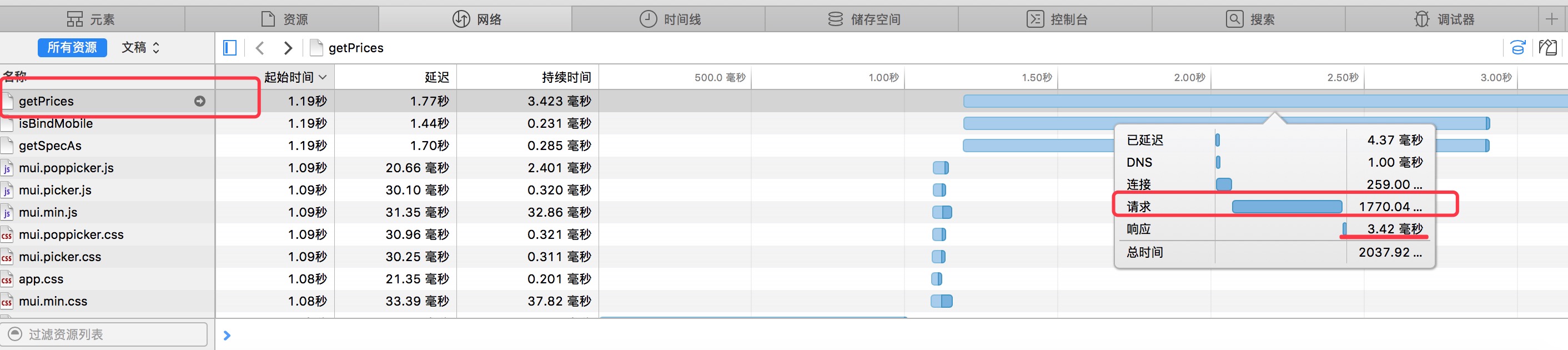
Task: Click the console prompt chevron
Action: [227, 336]
